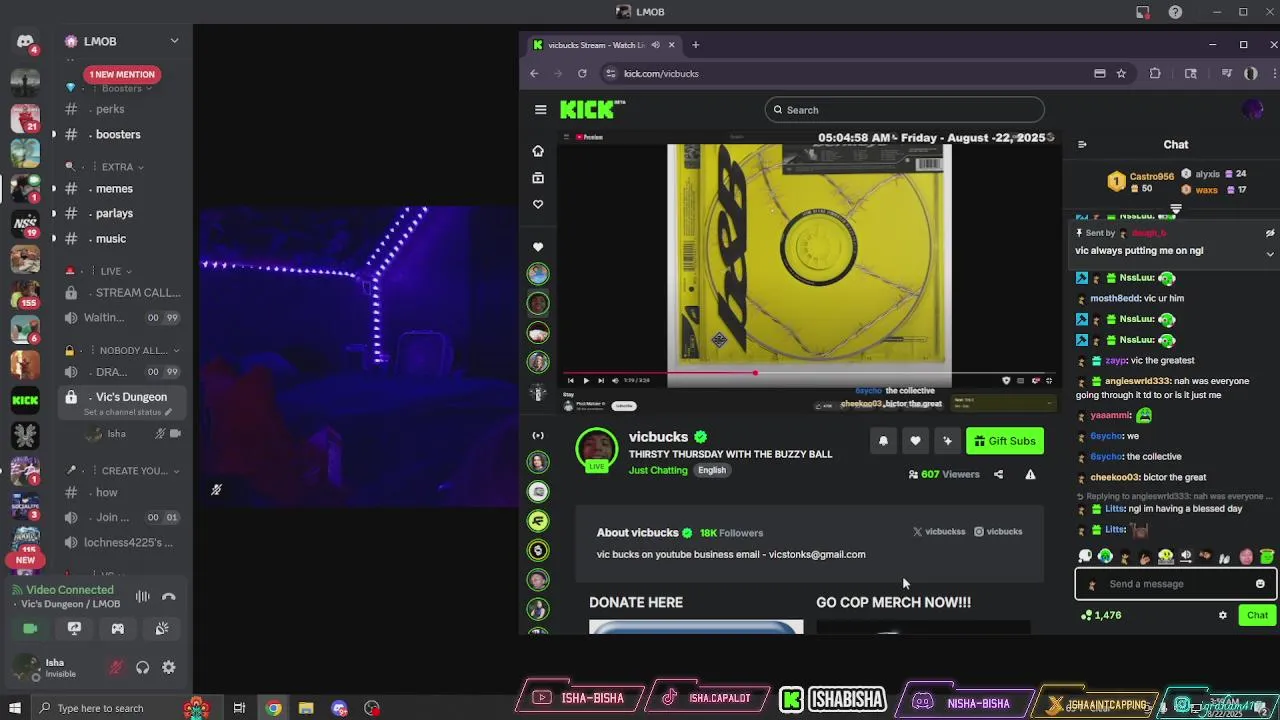The image size is (1280, 720).
Task: Share the vicbucks stream
Action: [998, 475]
